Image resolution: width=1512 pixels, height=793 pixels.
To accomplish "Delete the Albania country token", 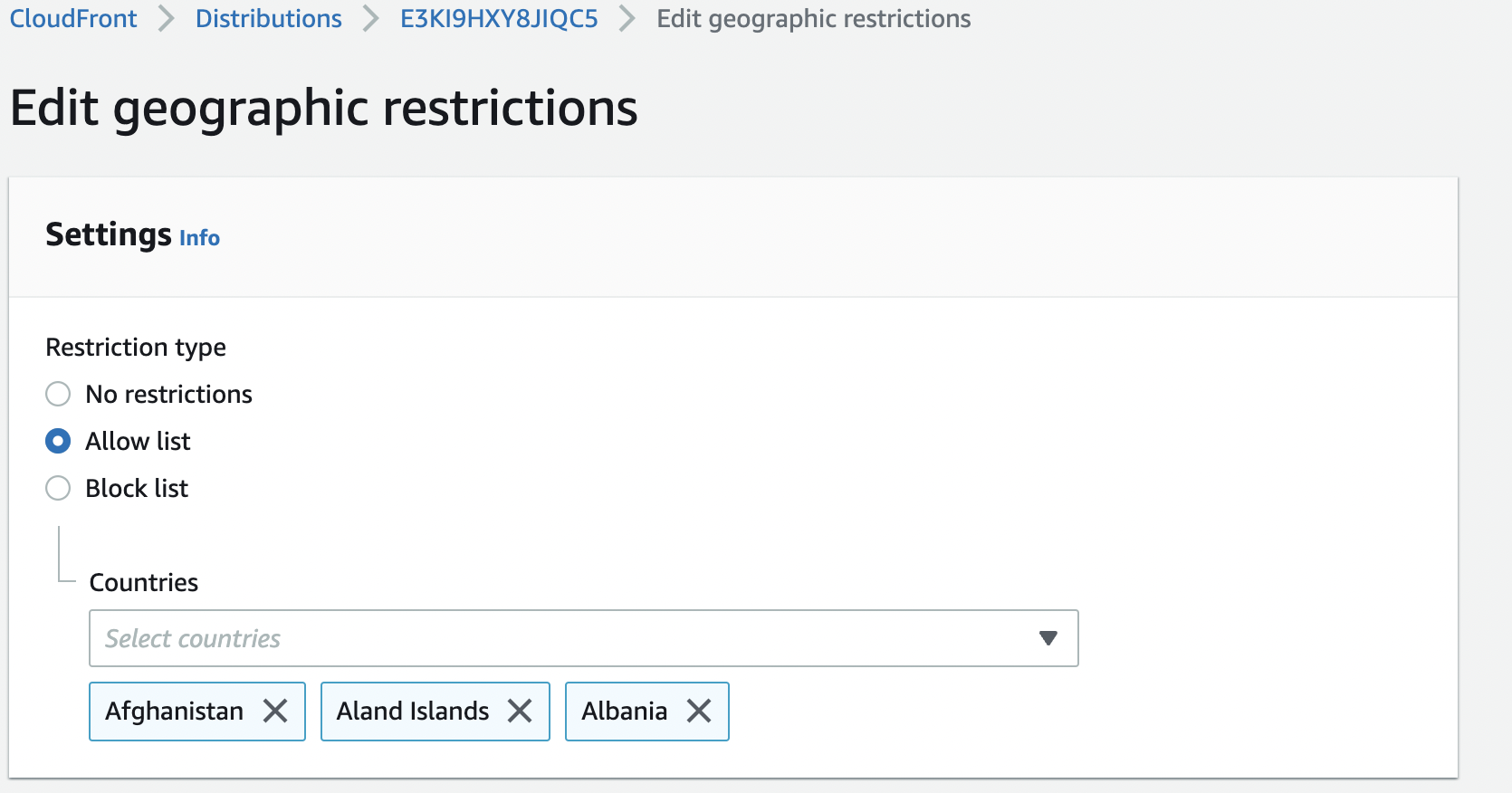I will 699,712.
